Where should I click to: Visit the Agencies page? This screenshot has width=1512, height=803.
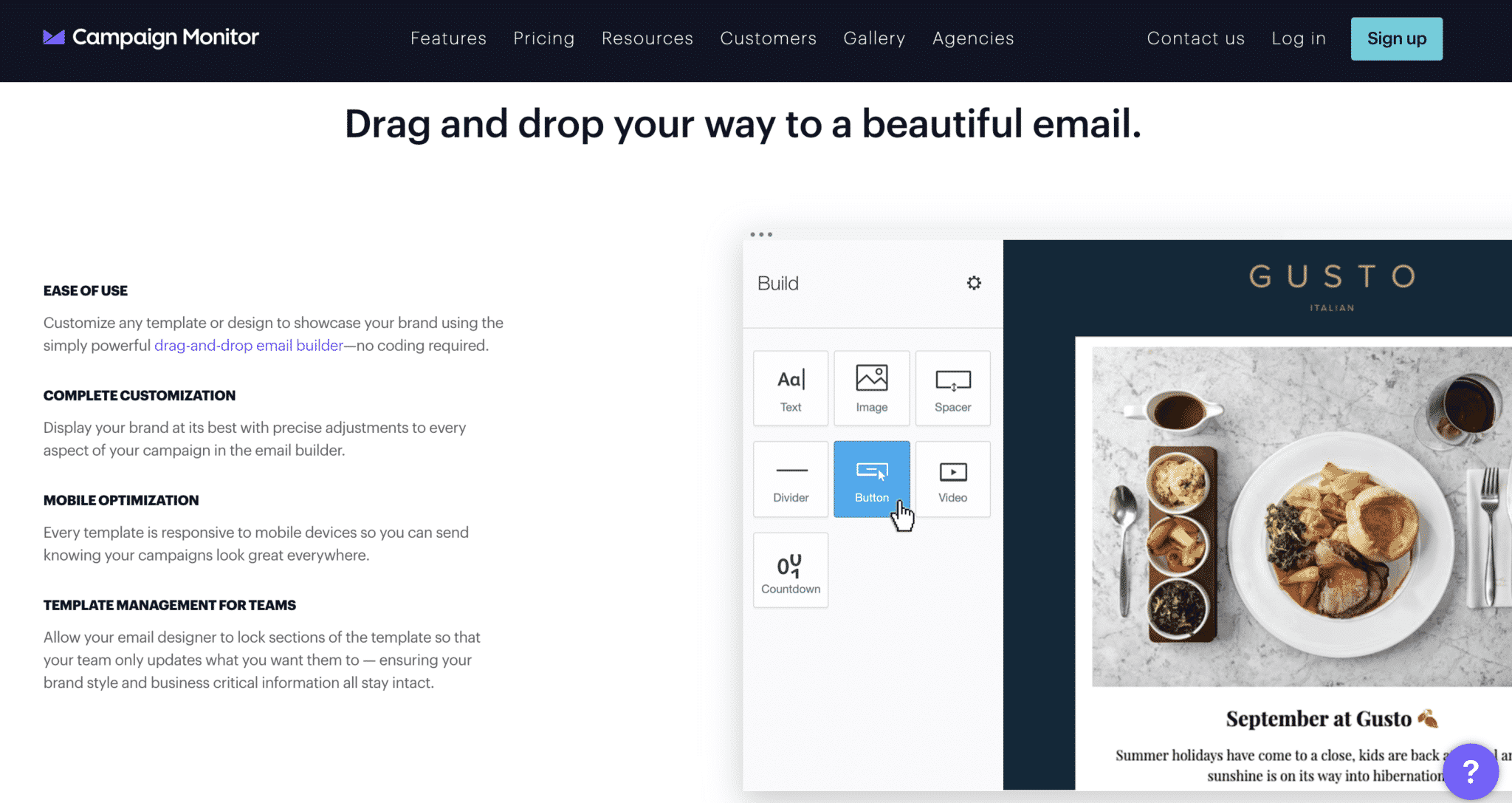[x=973, y=38]
